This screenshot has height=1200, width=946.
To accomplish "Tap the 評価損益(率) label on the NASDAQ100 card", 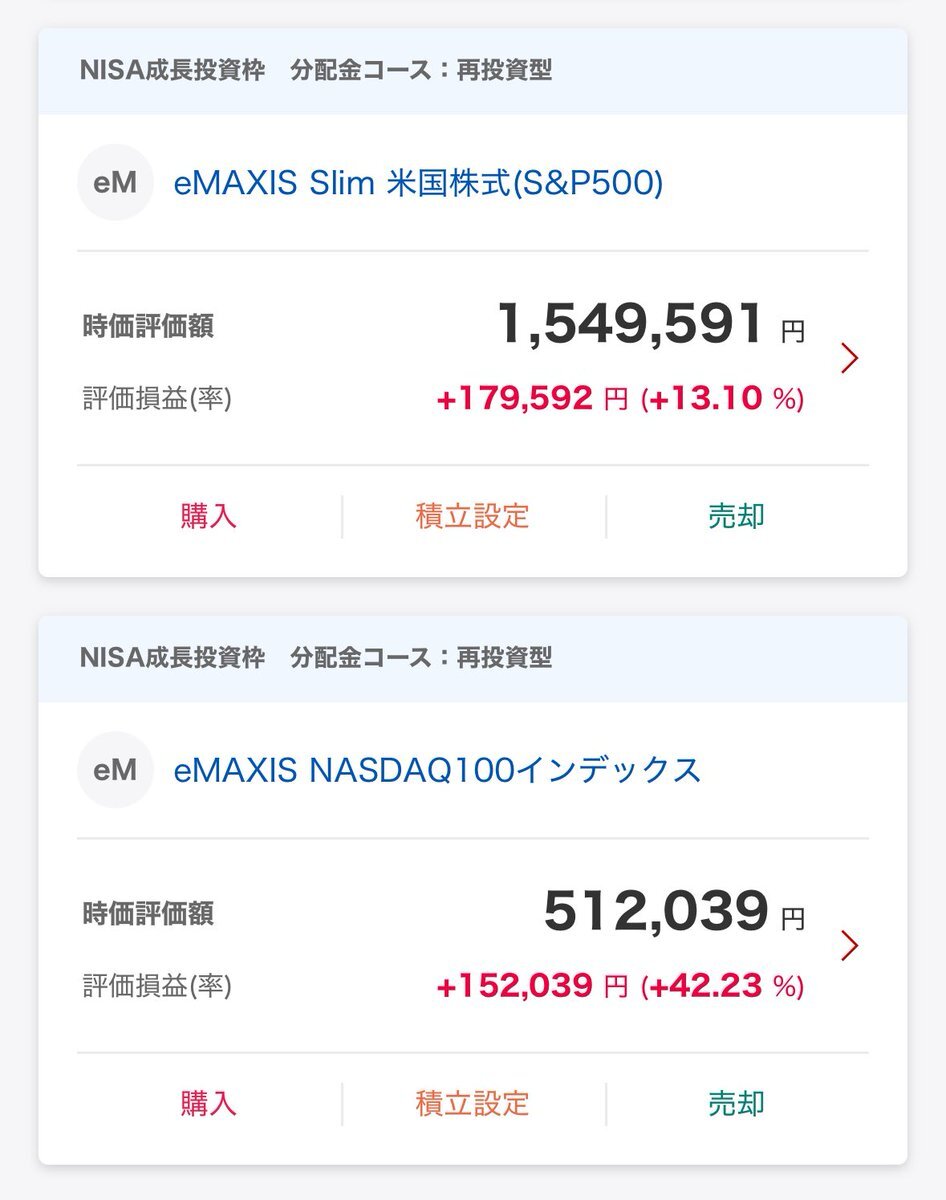I will click(157, 987).
